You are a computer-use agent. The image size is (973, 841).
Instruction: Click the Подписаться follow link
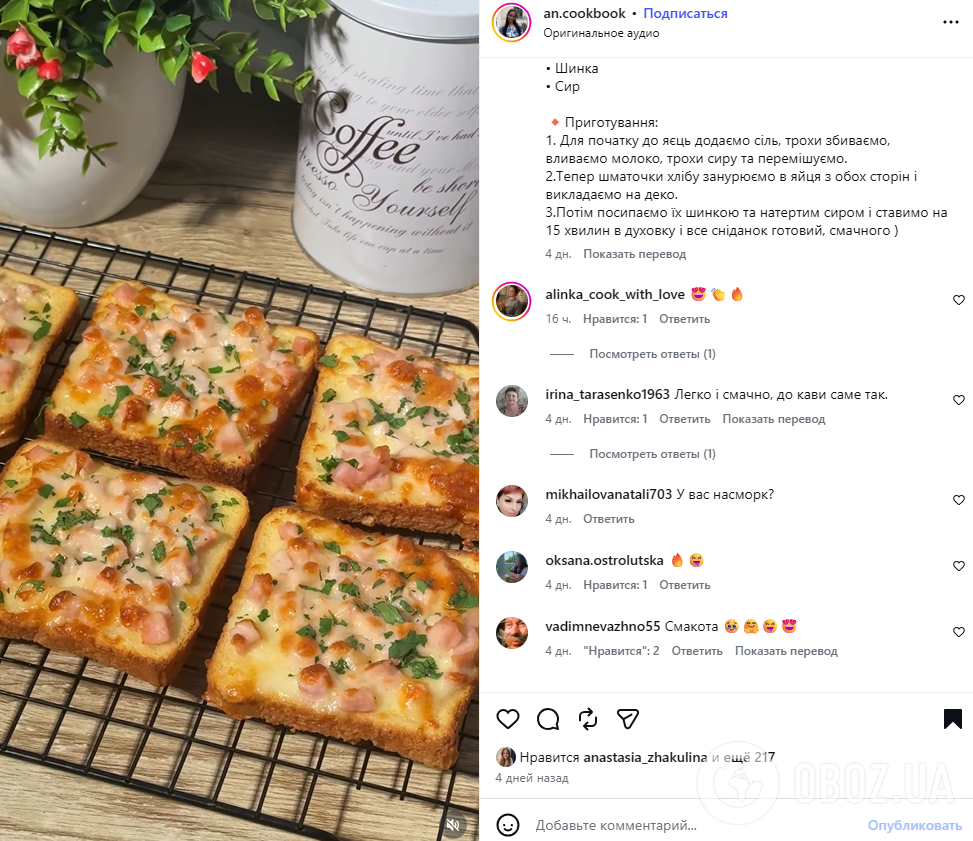click(685, 14)
